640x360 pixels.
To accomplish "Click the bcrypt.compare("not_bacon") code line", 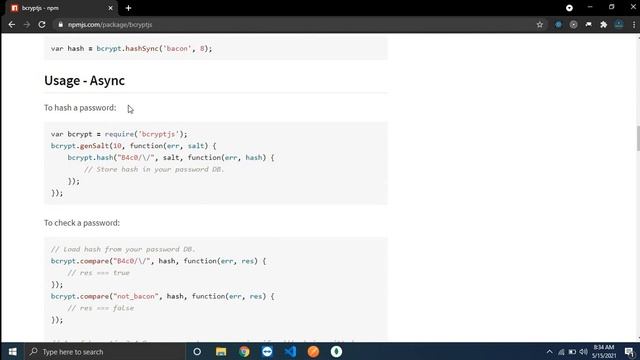I will click(162, 296).
